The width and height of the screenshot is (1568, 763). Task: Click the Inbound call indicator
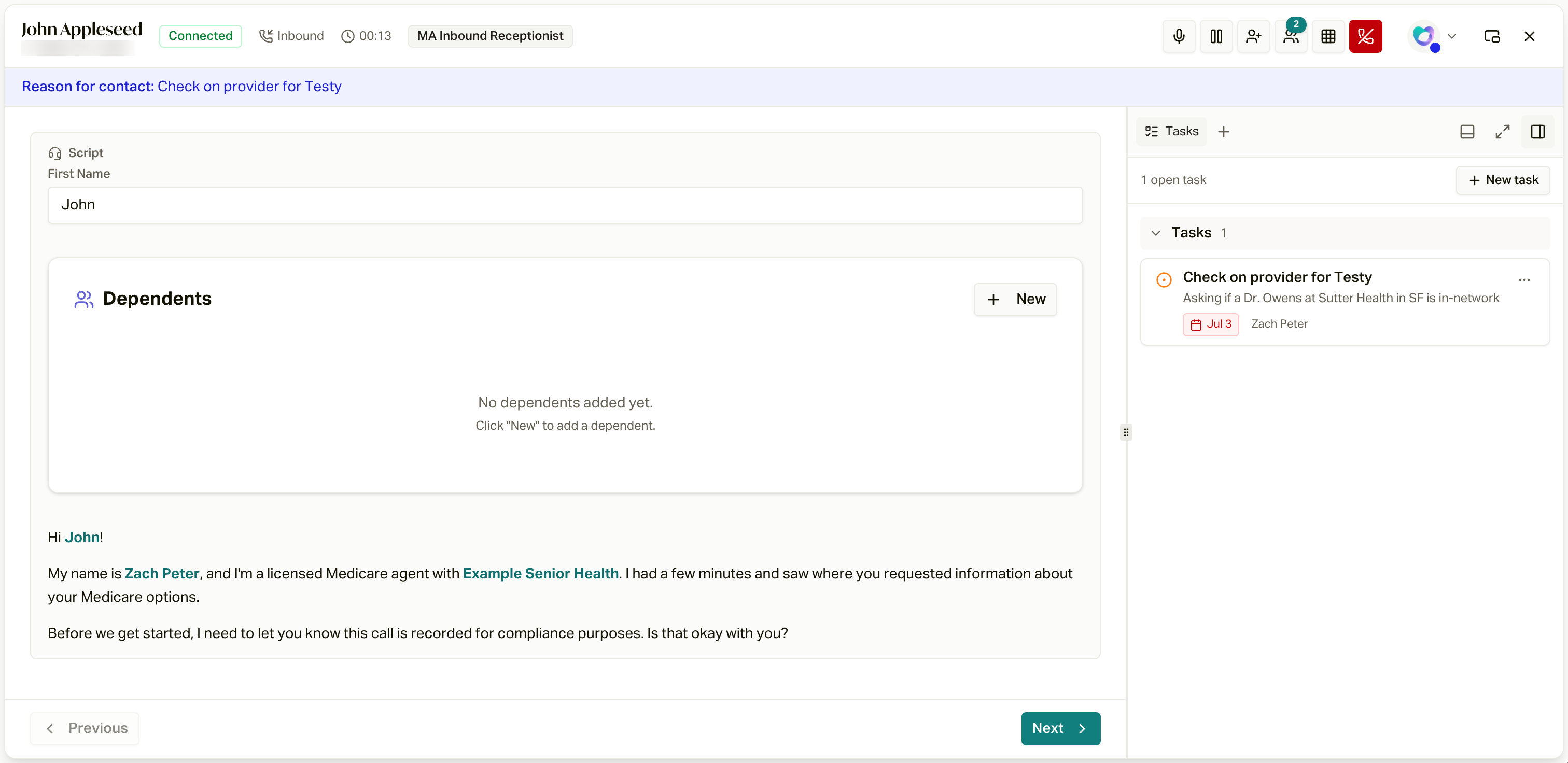pyautogui.click(x=291, y=36)
